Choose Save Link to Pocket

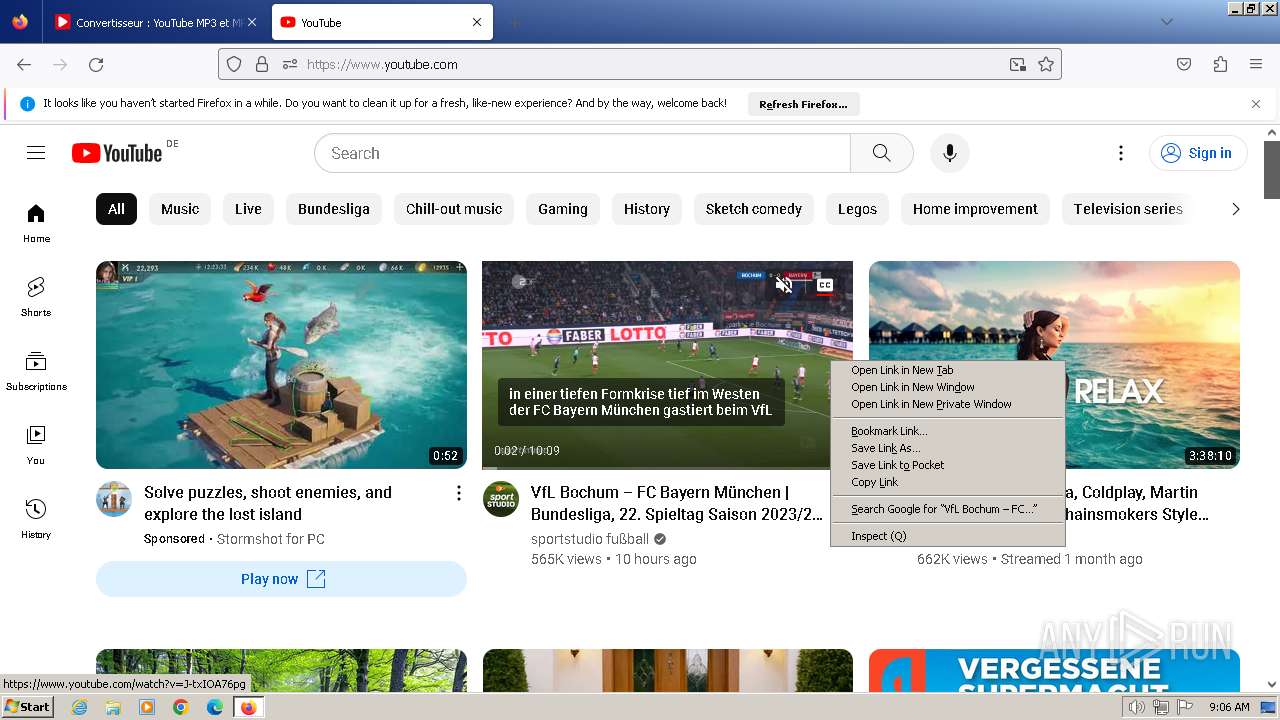coord(947,465)
